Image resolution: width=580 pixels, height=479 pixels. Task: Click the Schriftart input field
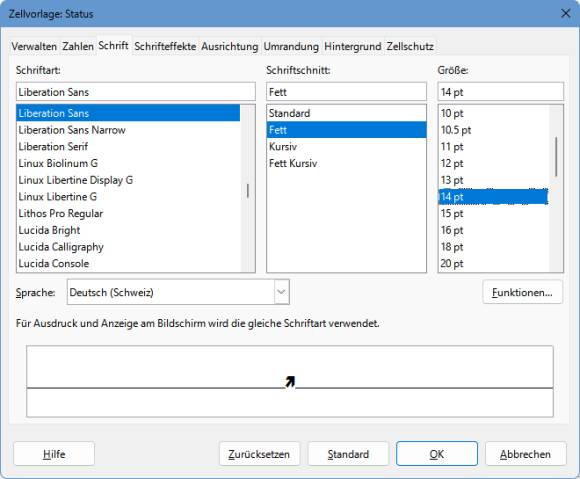click(136, 92)
